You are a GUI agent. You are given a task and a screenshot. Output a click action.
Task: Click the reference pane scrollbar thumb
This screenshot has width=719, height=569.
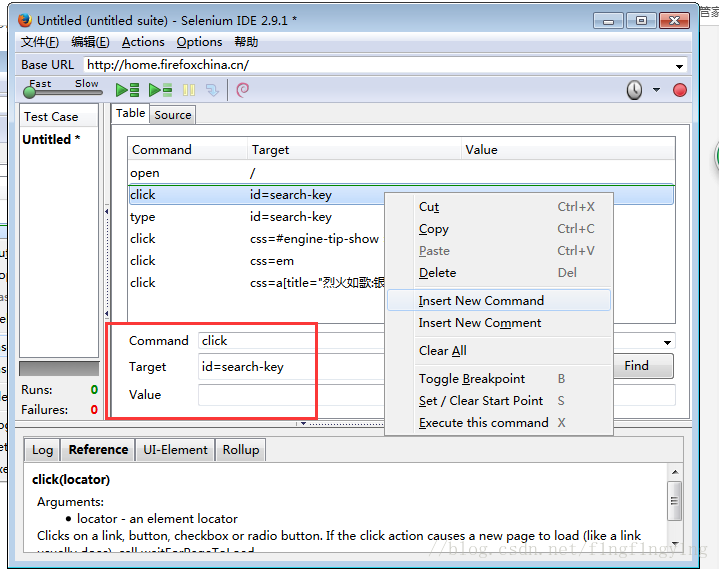675,501
